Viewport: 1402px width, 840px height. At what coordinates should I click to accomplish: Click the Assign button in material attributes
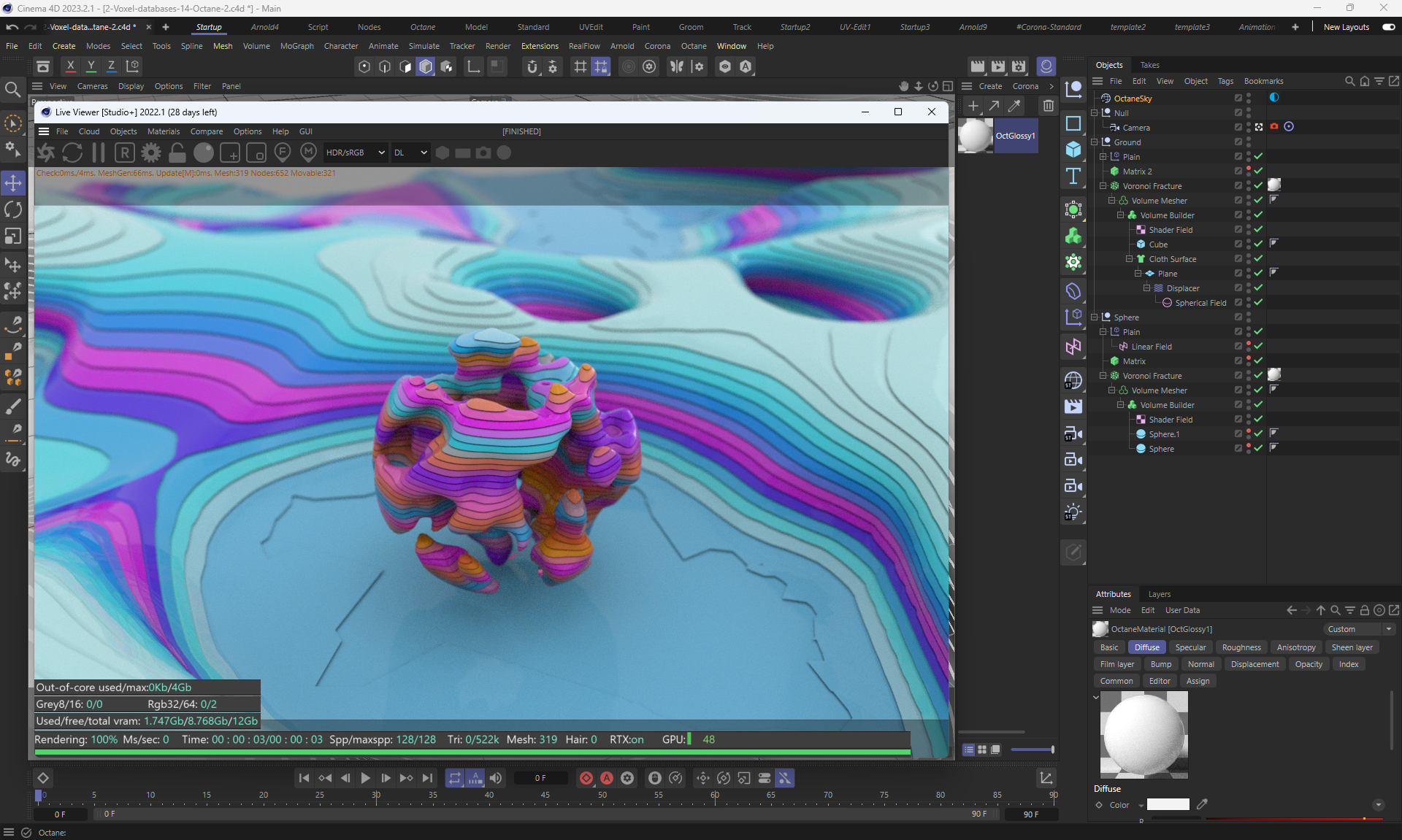1198,681
